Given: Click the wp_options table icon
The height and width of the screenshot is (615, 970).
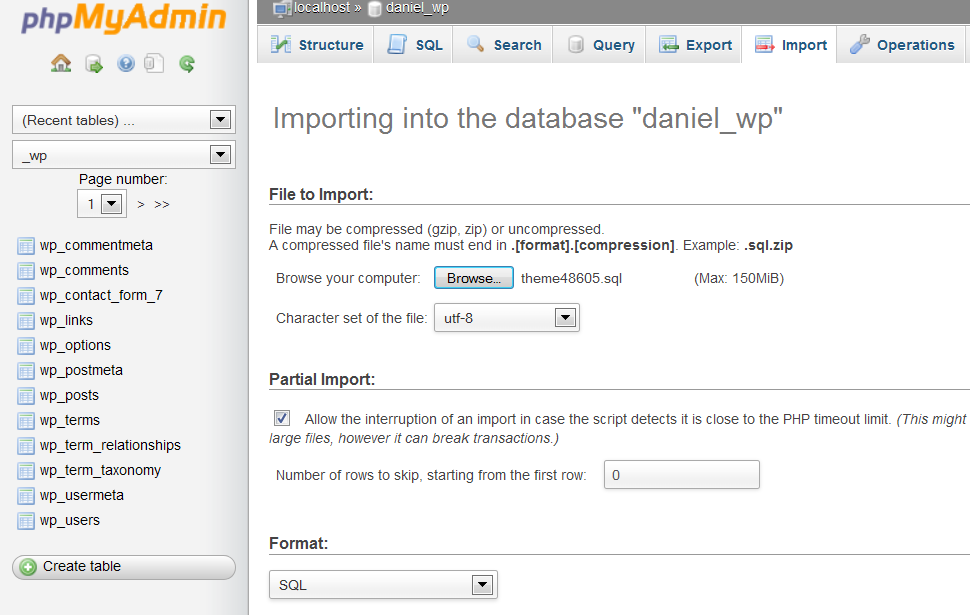Looking at the screenshot, I should coord(26,345).
